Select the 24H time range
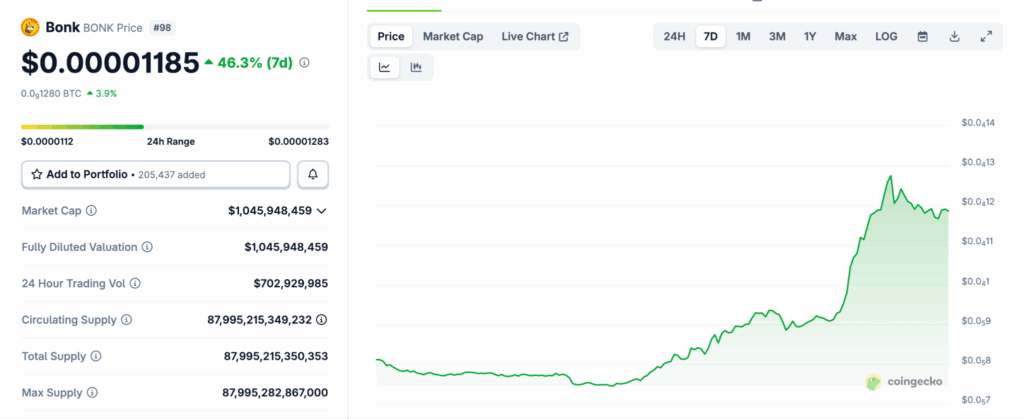The image size is (1024, 419). point(674,37)
